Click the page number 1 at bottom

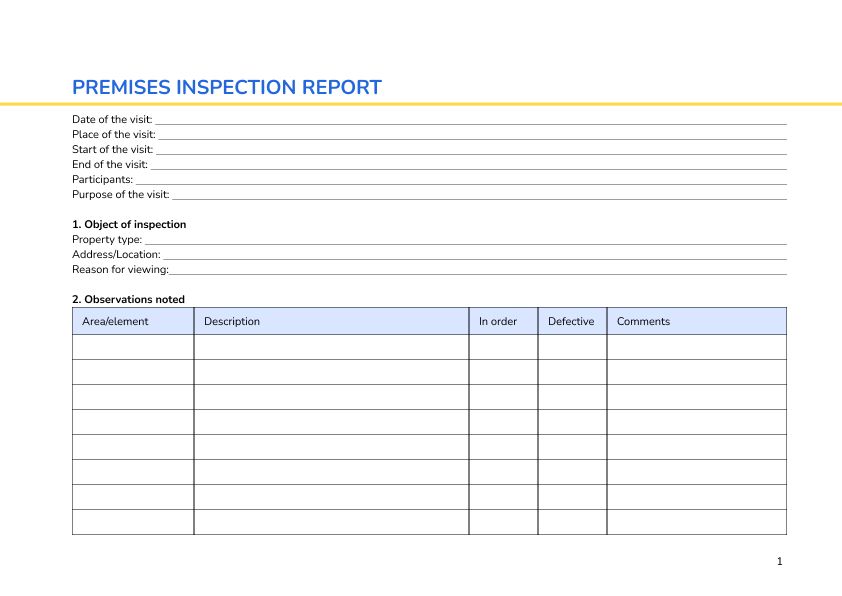point(779,561)
